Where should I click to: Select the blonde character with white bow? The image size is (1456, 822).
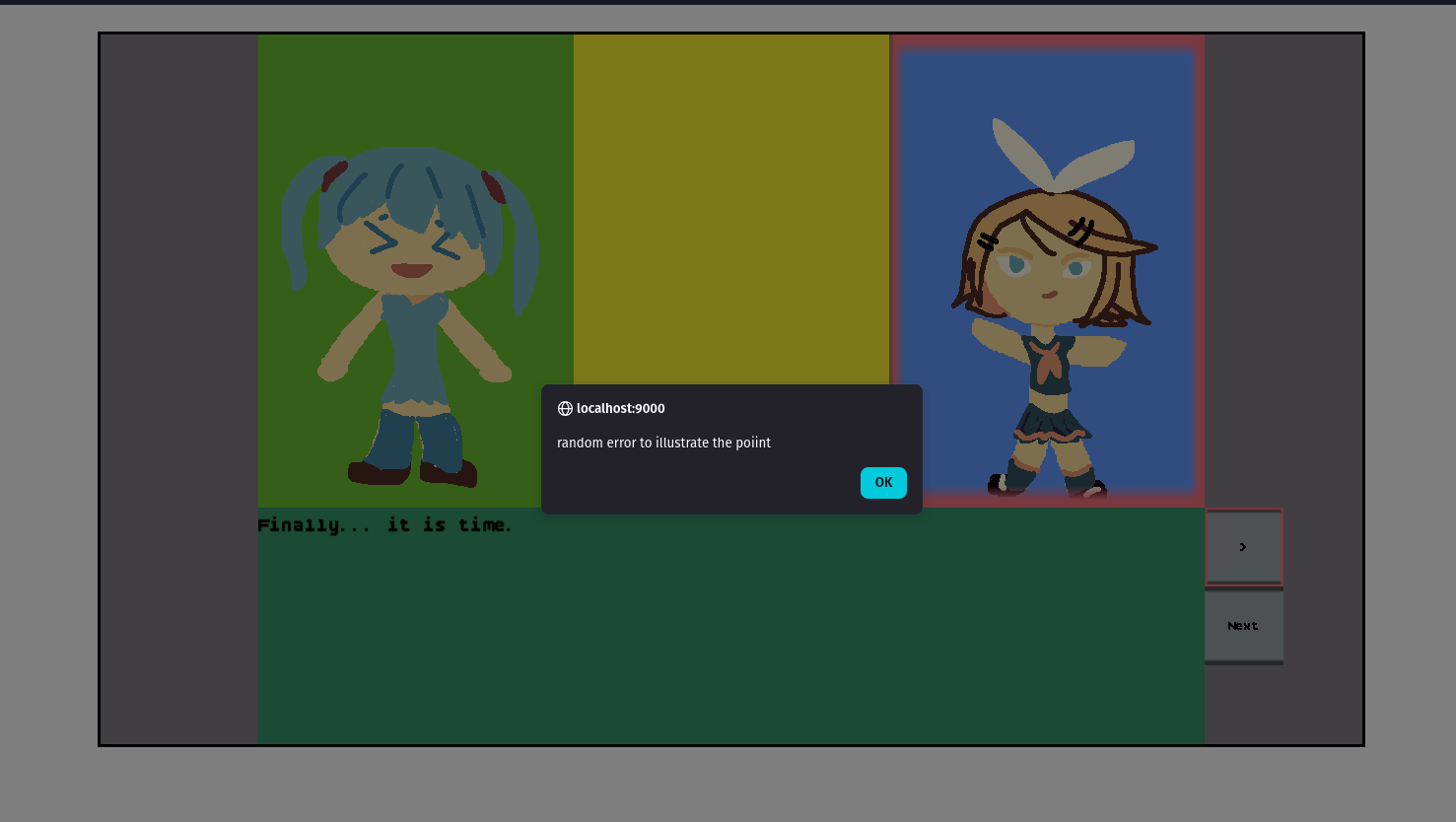[1053, 308]
